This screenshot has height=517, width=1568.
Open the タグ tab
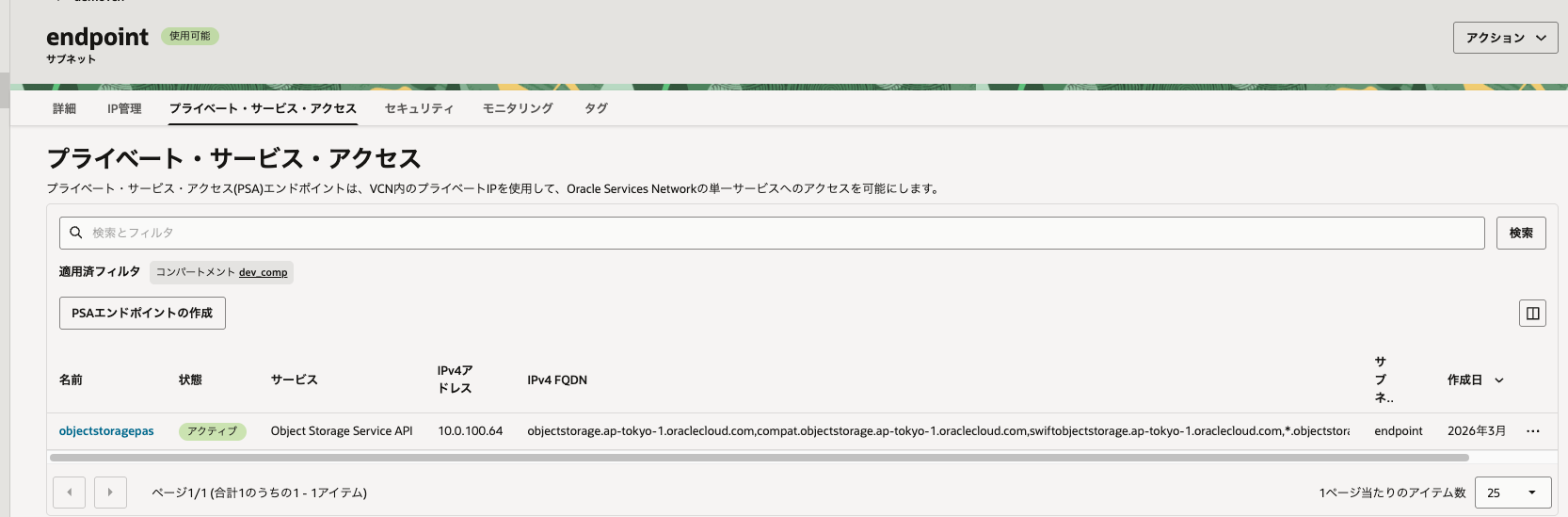[x=596, y=108]
